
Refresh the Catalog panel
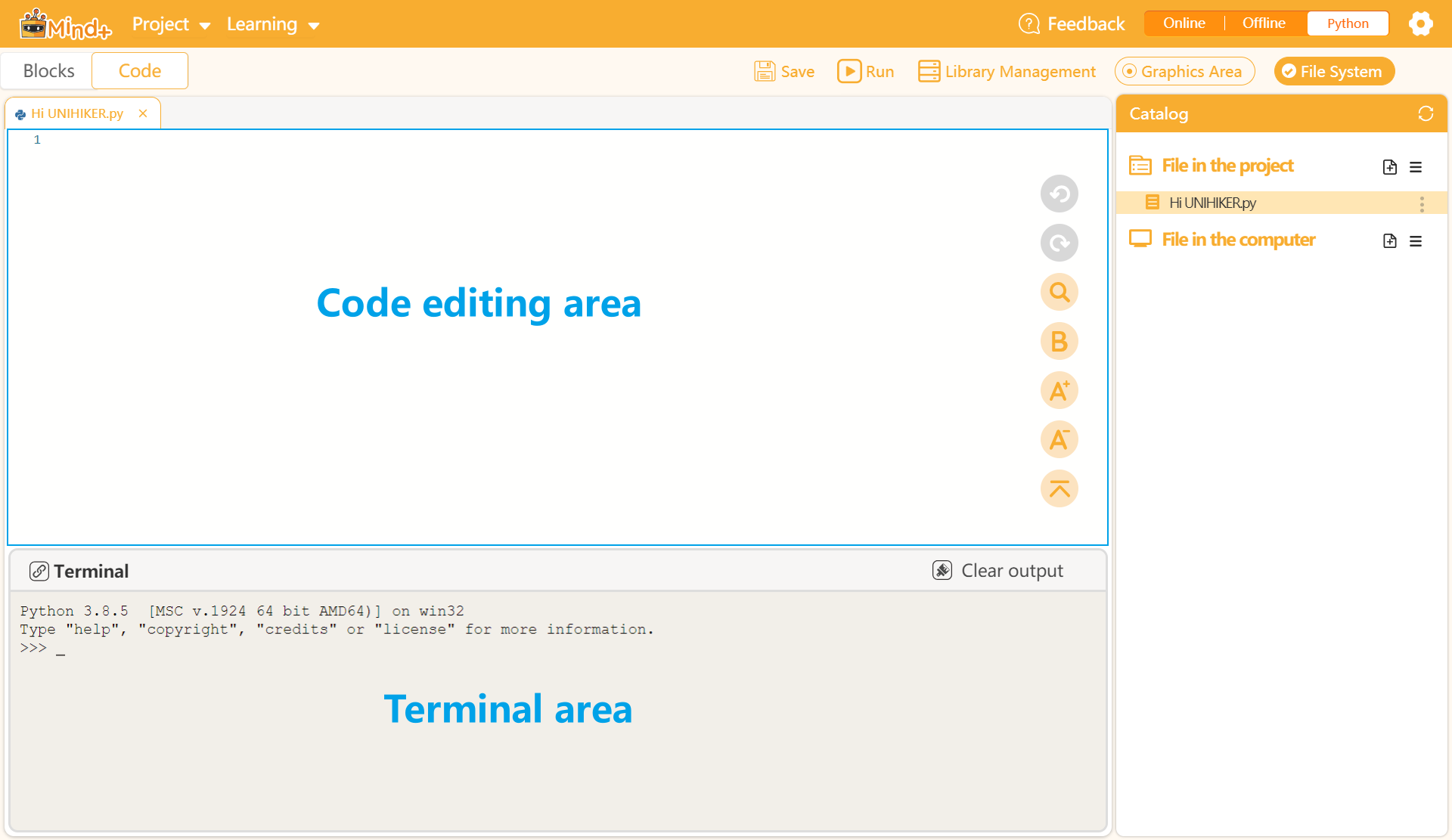[1426, 113]
